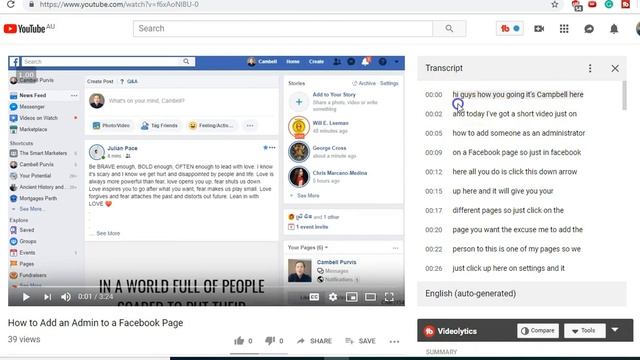Click the TubeBuddy toolbar button
640x360 pixels.
coord(510,29)
